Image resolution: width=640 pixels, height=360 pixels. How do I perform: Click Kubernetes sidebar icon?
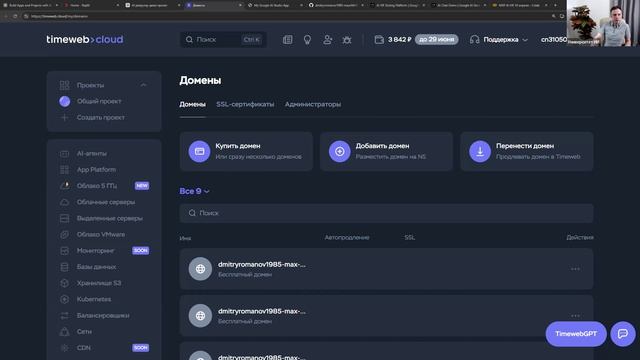point(64,299)
